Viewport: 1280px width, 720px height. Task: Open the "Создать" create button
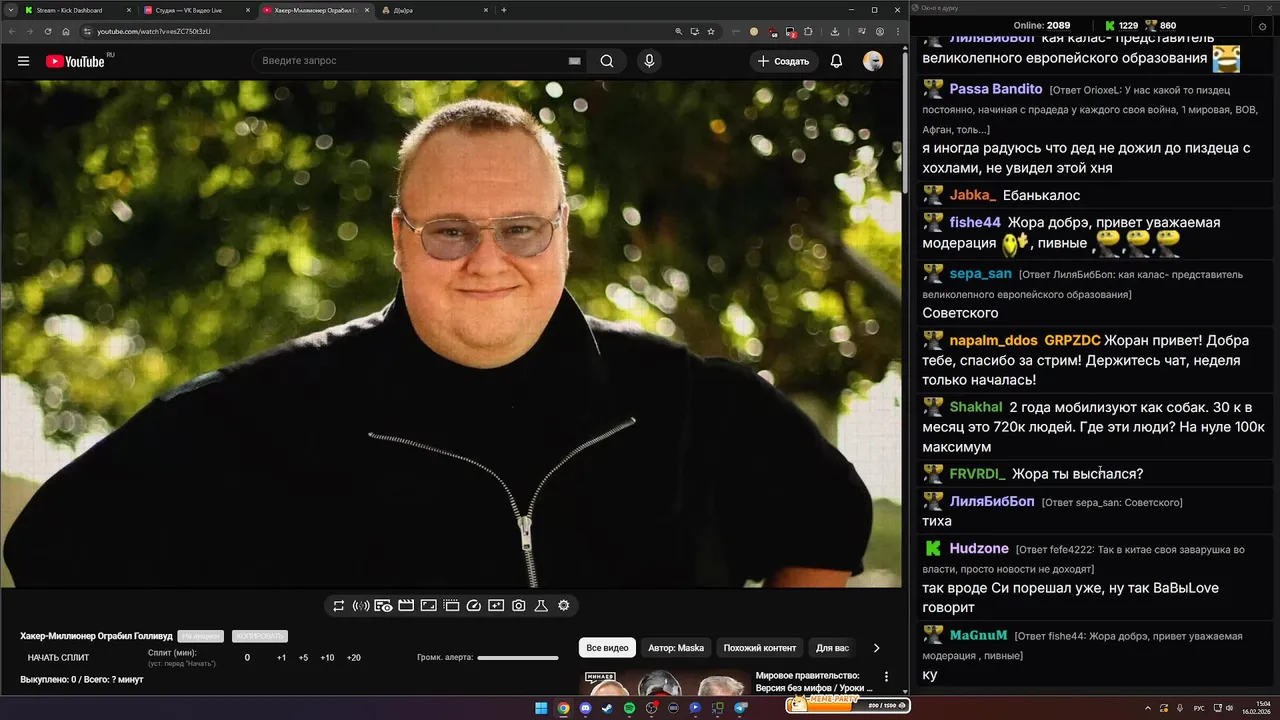pyautogui.click(x=784, y=61)
